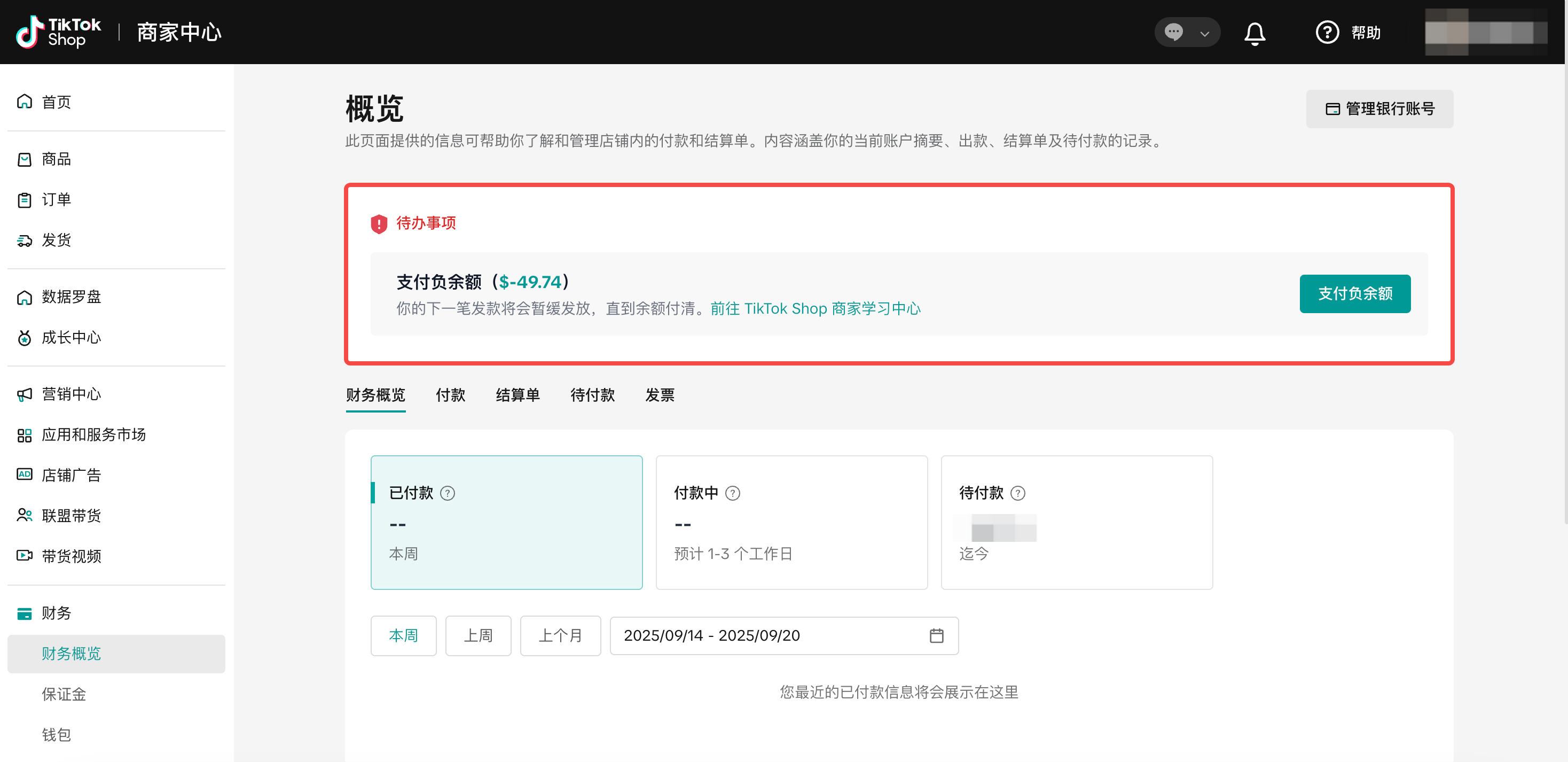This screenshot has width=1568, height=762.
Task: Click the chat message bubble icon
Action: point(1173,32)
